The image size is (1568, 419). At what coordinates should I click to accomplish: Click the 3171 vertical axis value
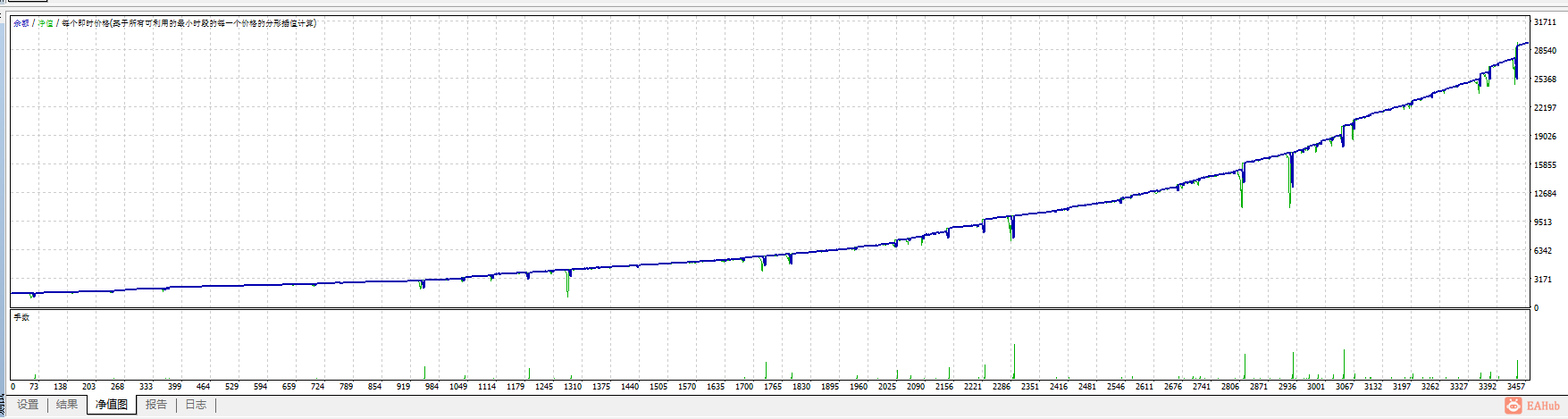pos(1543,280)
